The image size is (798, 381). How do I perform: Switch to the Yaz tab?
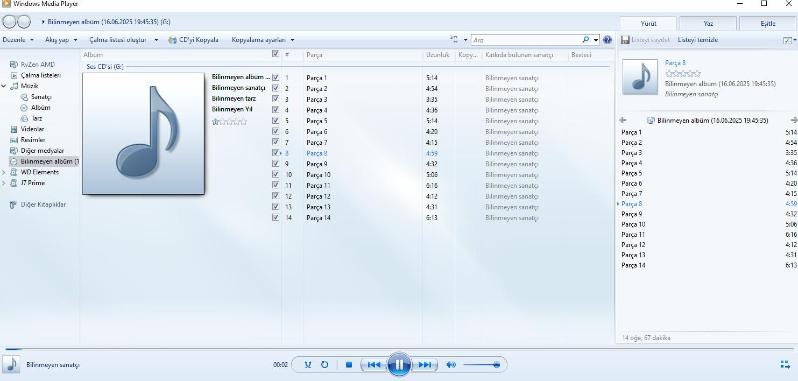(x=708, y=23)
